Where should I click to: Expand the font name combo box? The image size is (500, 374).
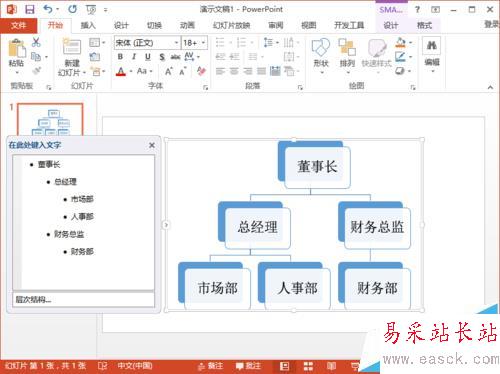pyautogui.click(x=176, y=43)
